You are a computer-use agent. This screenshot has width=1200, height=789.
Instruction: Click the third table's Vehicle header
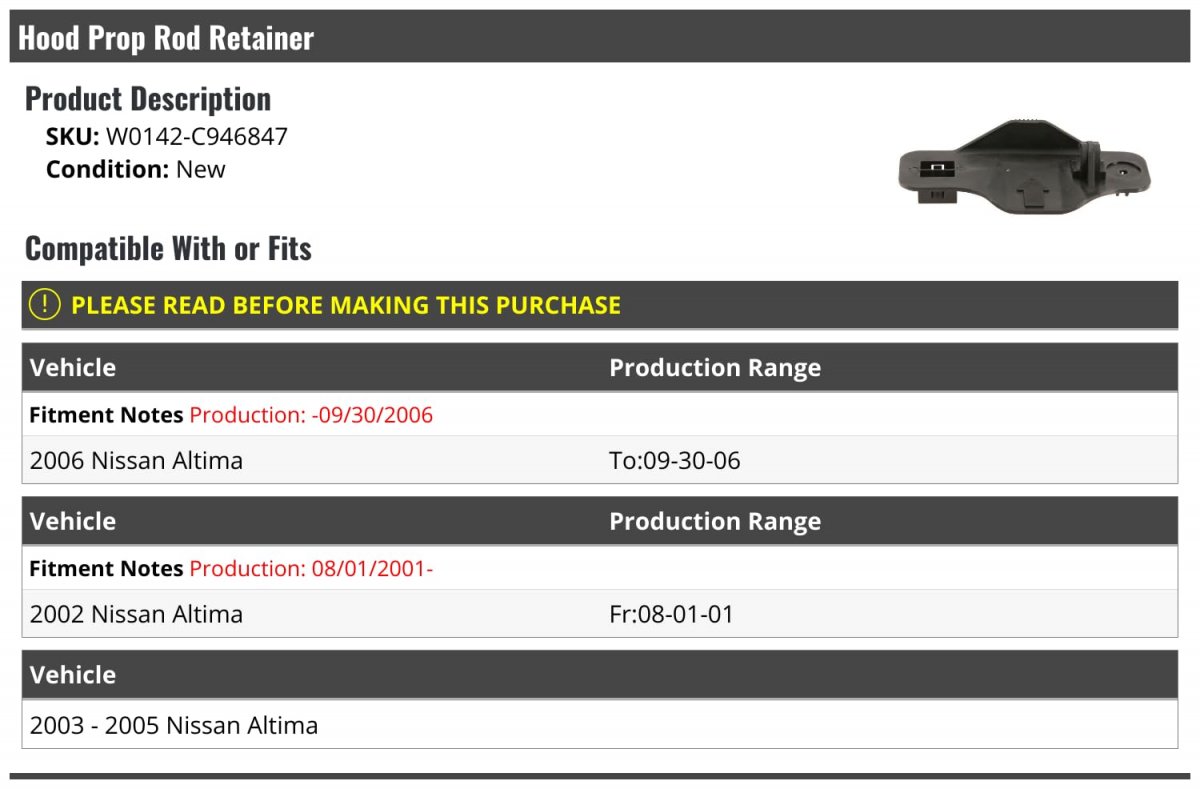click(x=73, y=675)
